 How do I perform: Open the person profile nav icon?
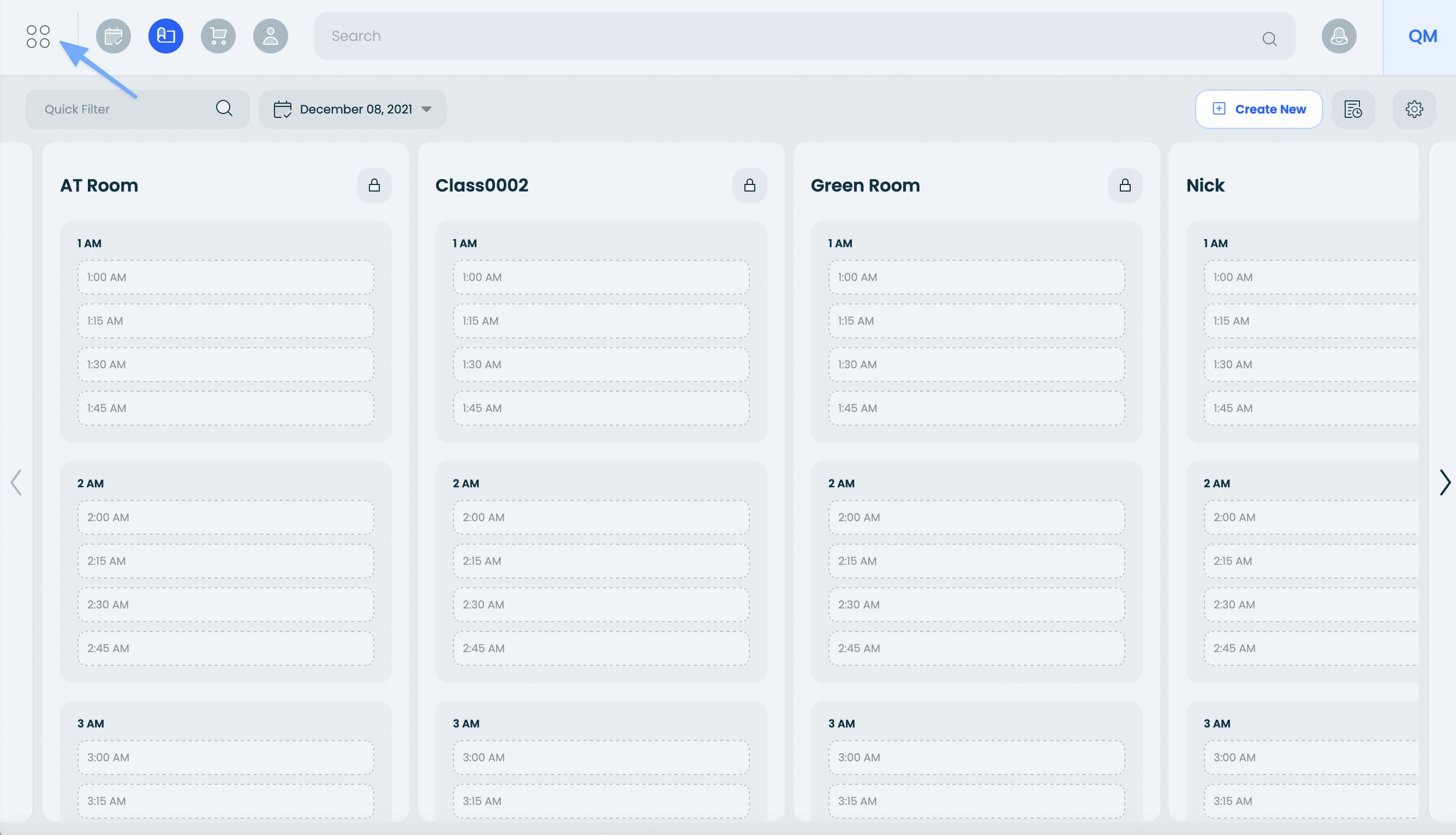tap(271, 36)
